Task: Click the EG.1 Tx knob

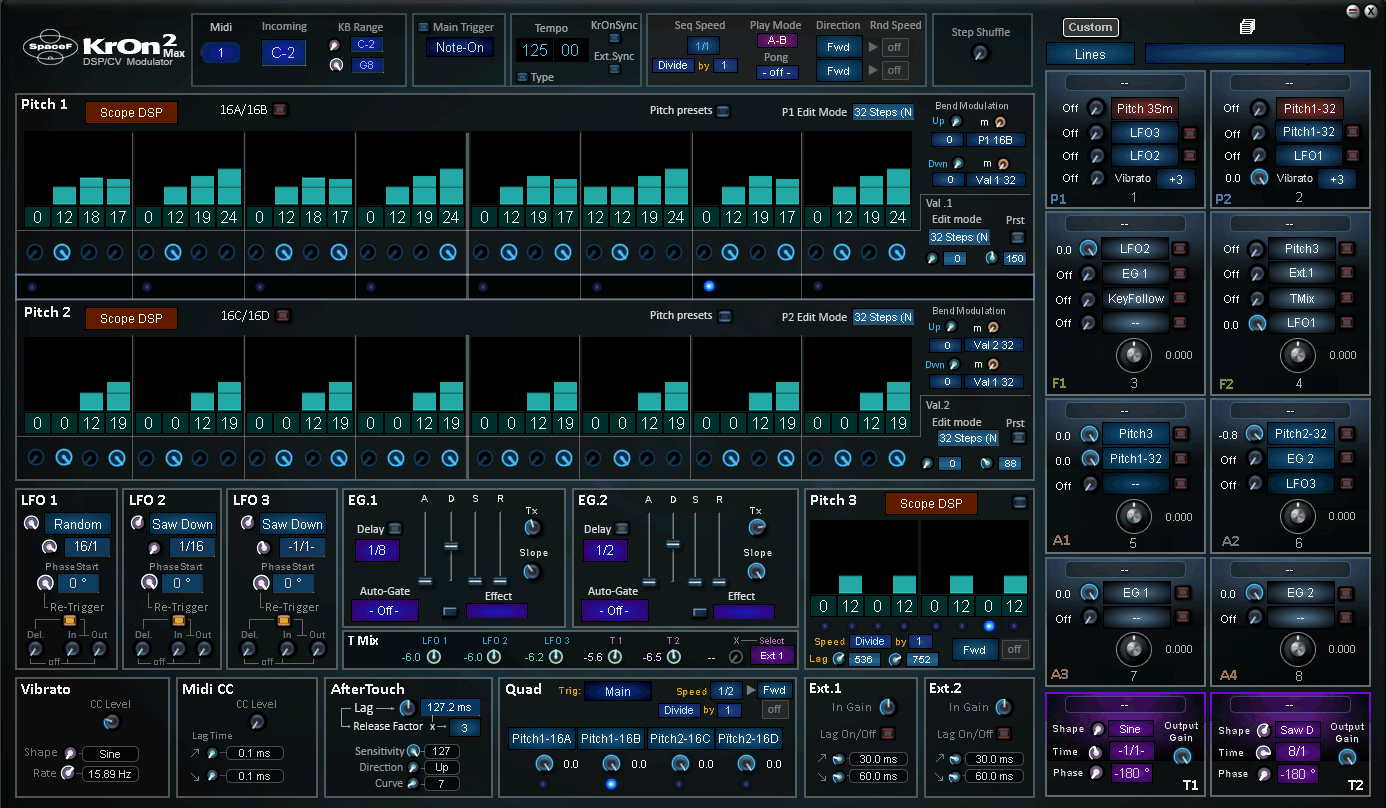Action: click(x=531, y=527)
